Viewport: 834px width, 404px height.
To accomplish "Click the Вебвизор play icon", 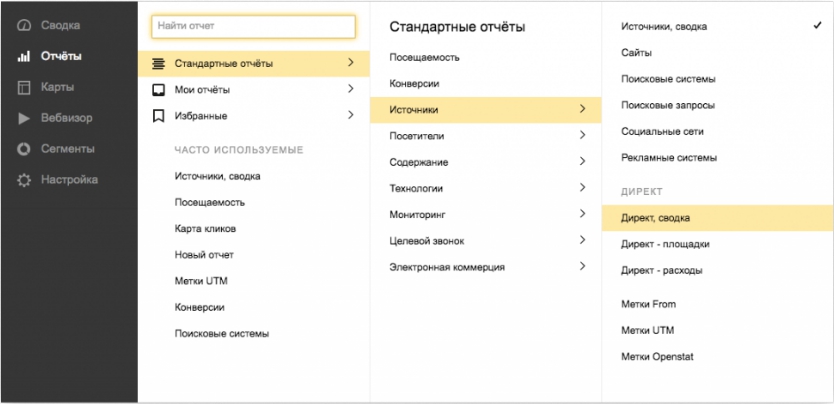I will pos(24,118).
